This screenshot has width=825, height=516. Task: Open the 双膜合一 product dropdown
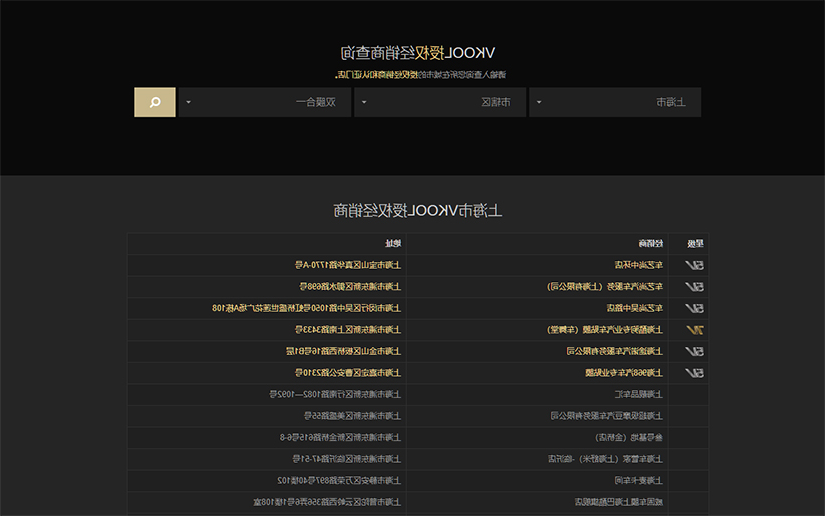[x=265, y=102]
